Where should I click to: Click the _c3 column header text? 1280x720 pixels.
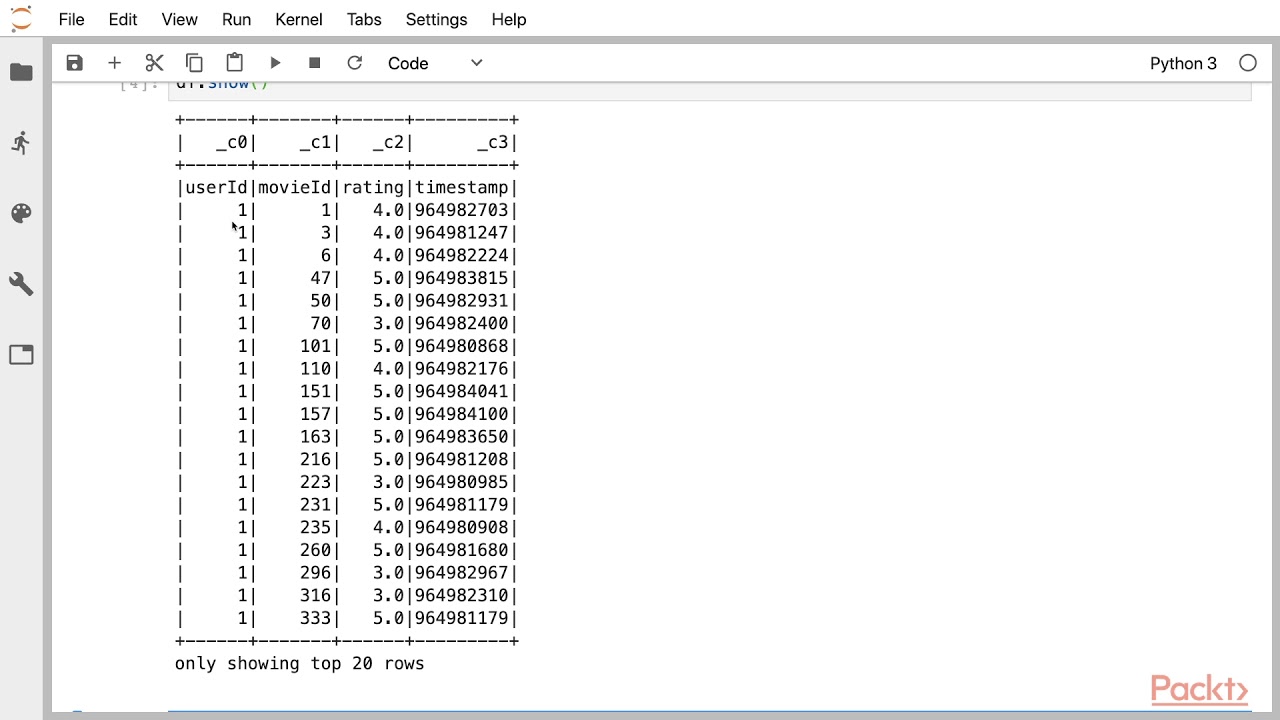(493, 143)
